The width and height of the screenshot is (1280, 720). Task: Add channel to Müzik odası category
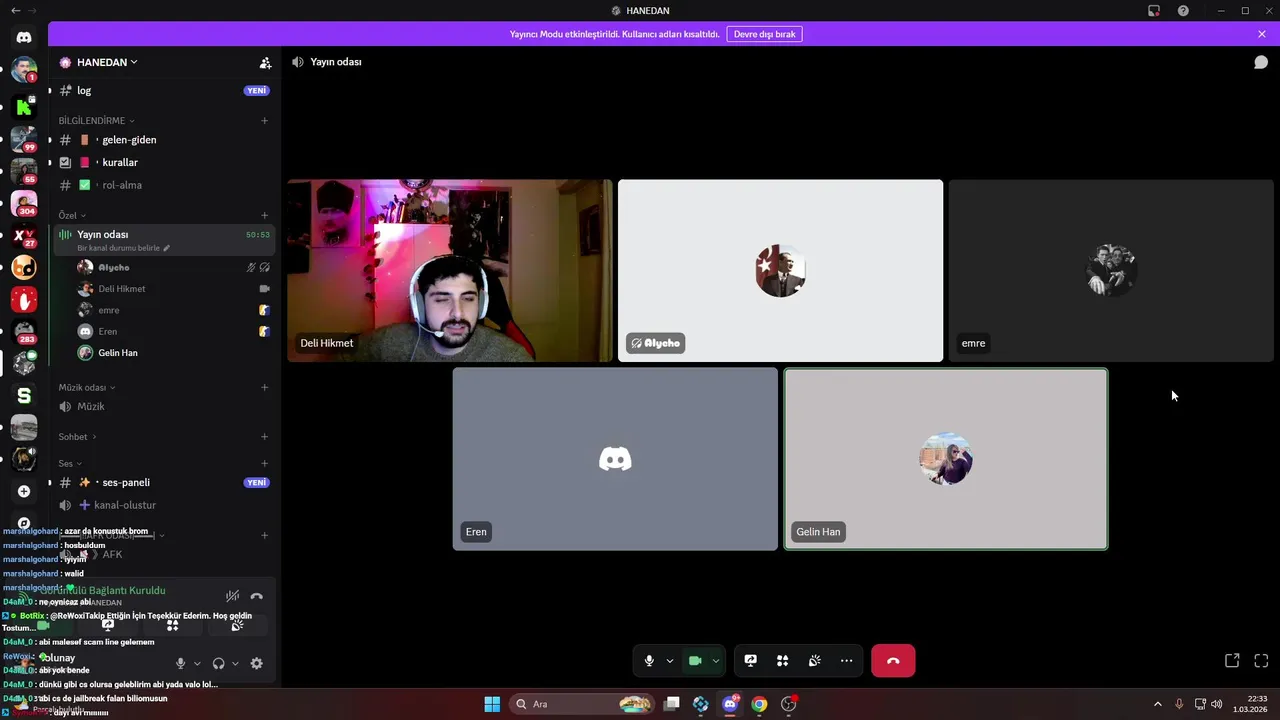[x=265, y=387]
